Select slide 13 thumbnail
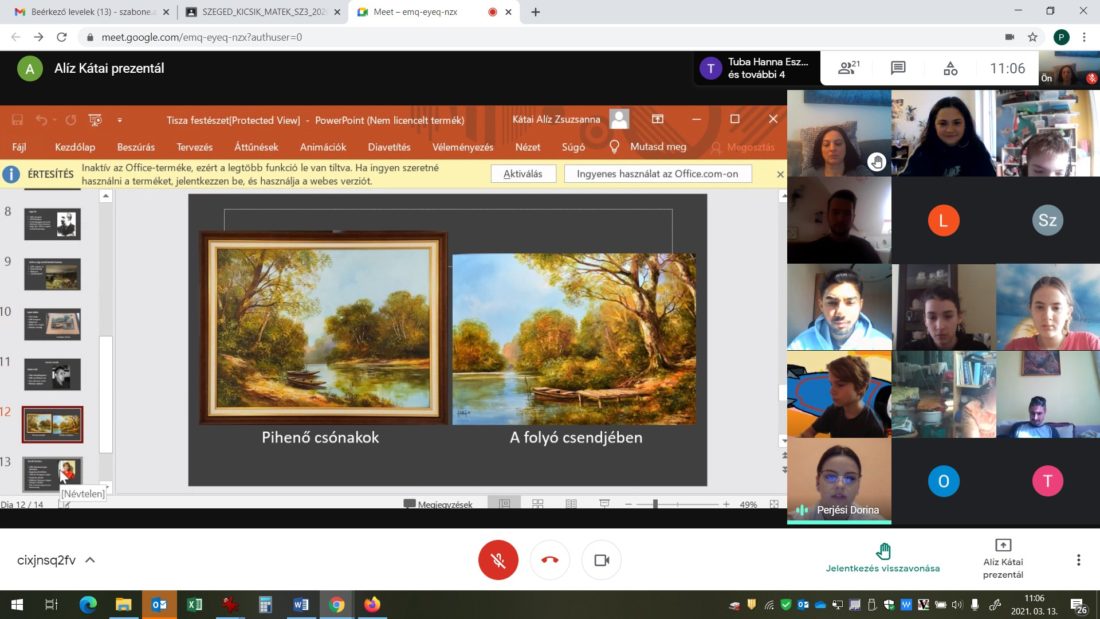 [x=53, y=474]
